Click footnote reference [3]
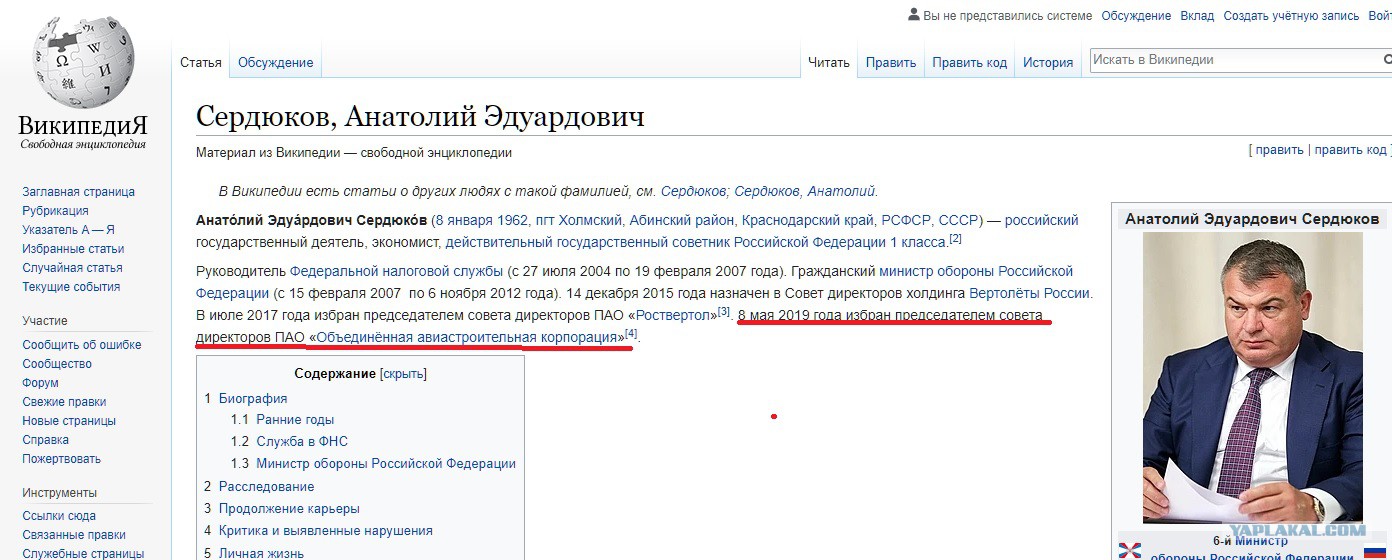 coord(724,311)
